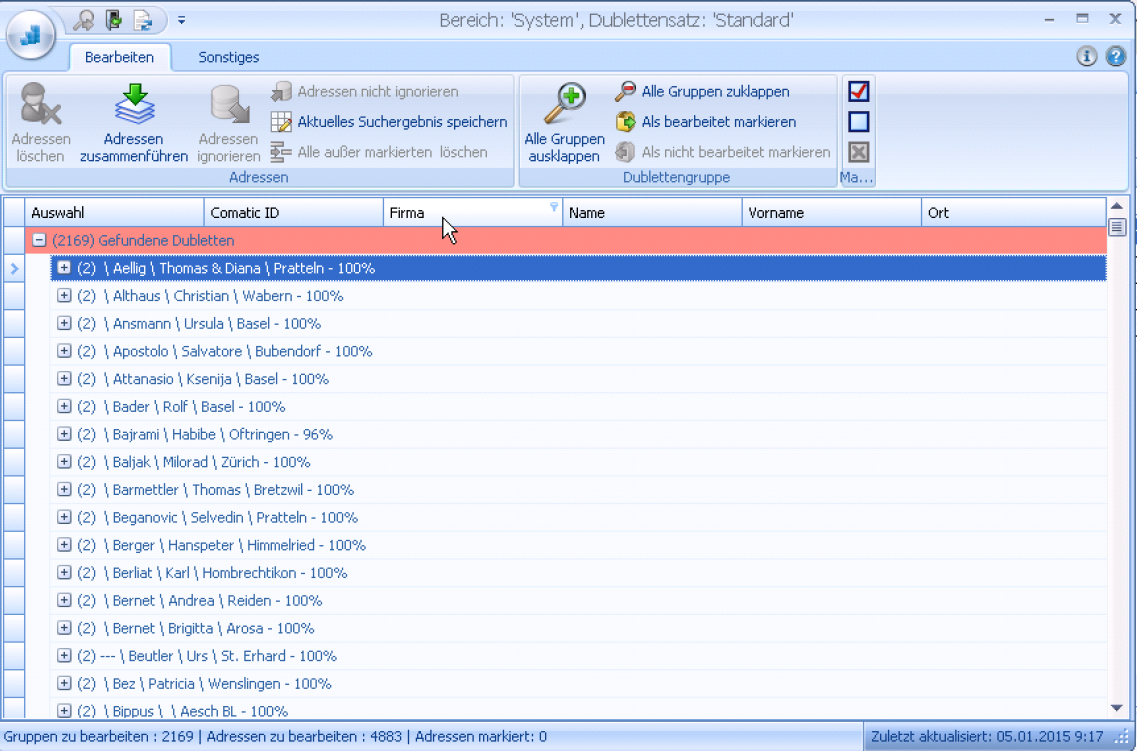Click the empty deselect-all checkbox in ribbon
Viewport: 1137px width, 751px height.
858,122
